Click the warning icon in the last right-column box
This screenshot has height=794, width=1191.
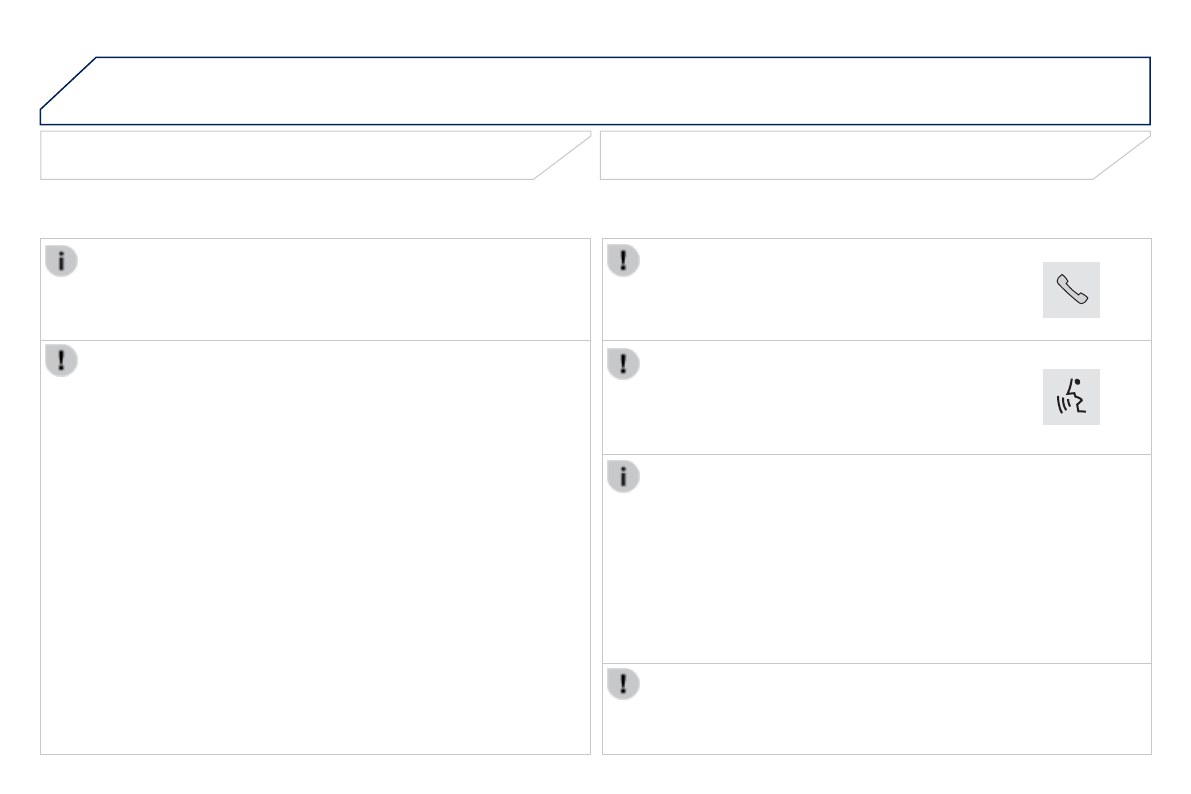point(624,684)
